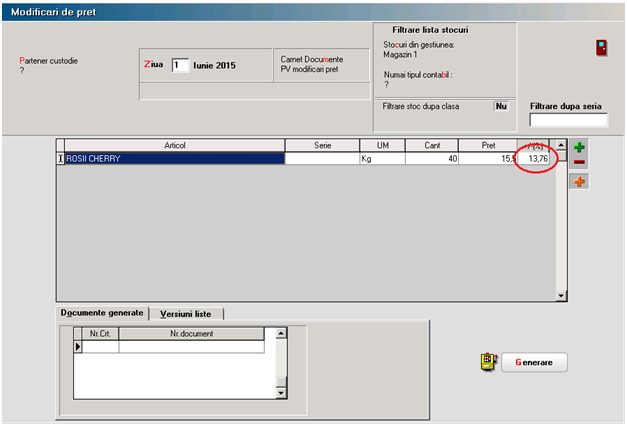Screen dimensions: 627x426
Task: Switch to 'Versiuni liste' tab
Action: (187, 313)
